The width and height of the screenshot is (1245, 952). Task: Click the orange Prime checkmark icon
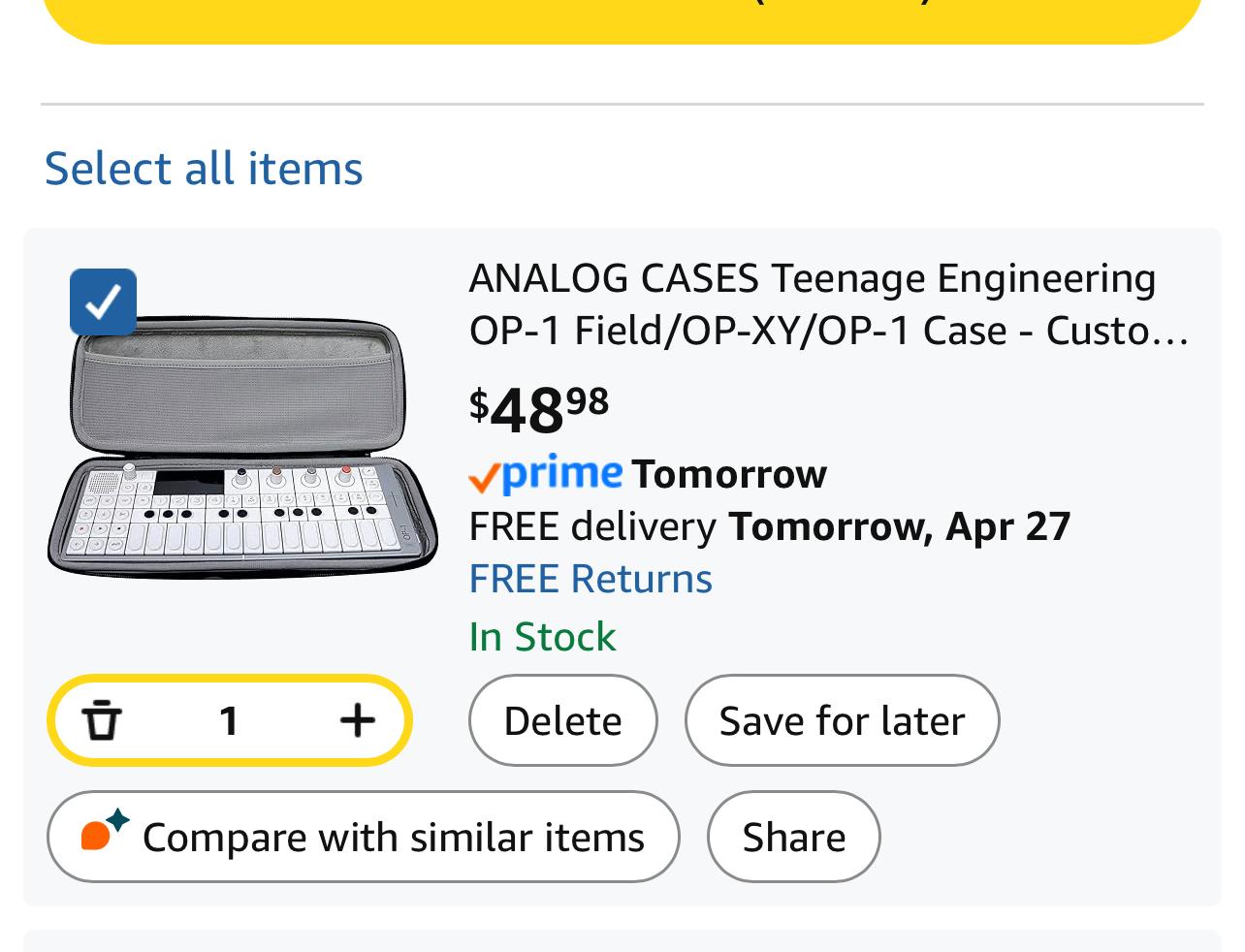483,477
